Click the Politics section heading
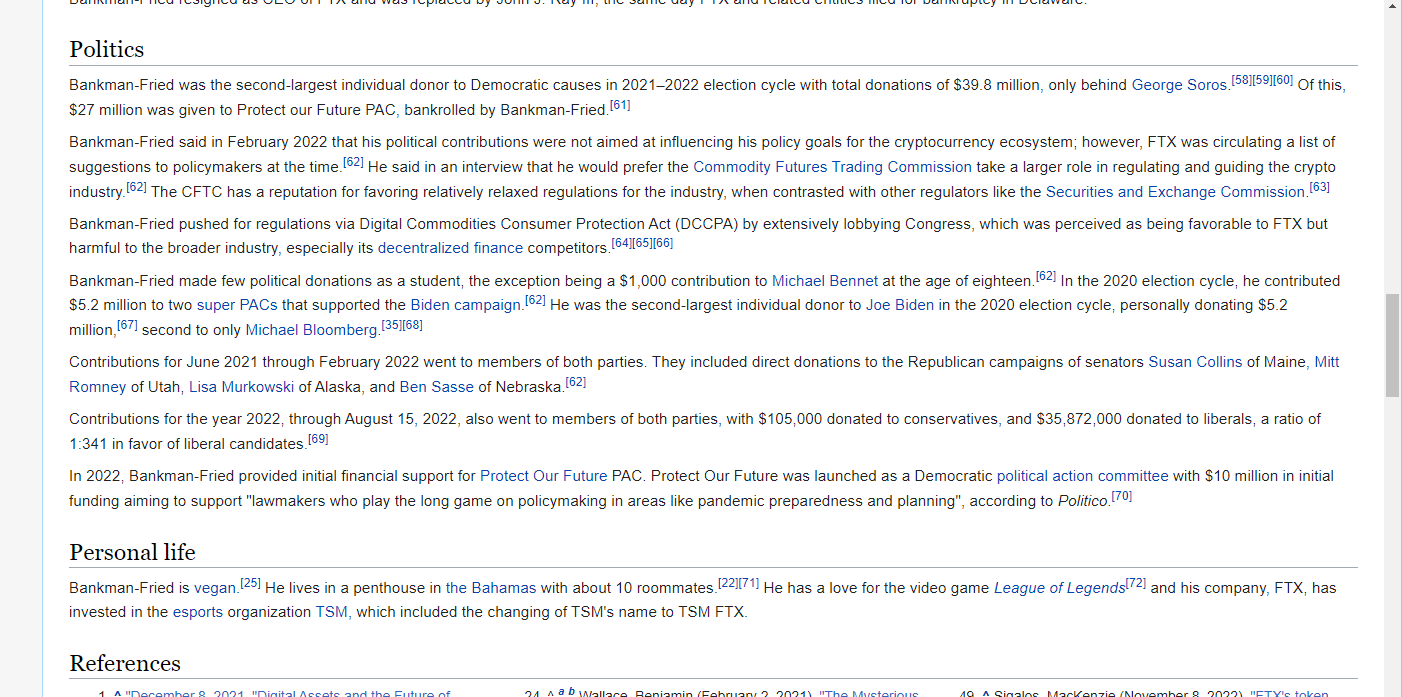1402x697 pixels. tap(107, 49)
